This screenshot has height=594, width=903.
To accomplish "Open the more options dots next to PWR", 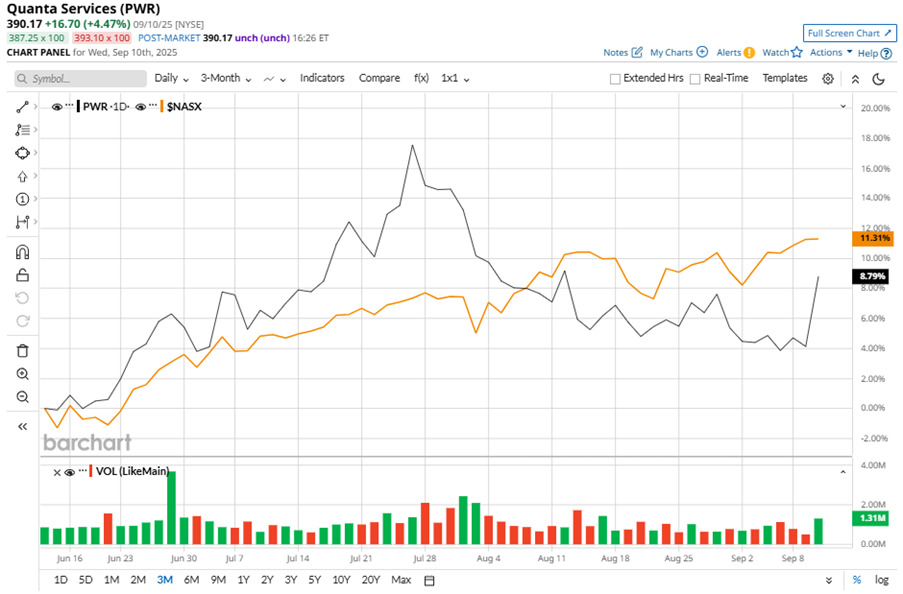I will [x=70, y=105].
